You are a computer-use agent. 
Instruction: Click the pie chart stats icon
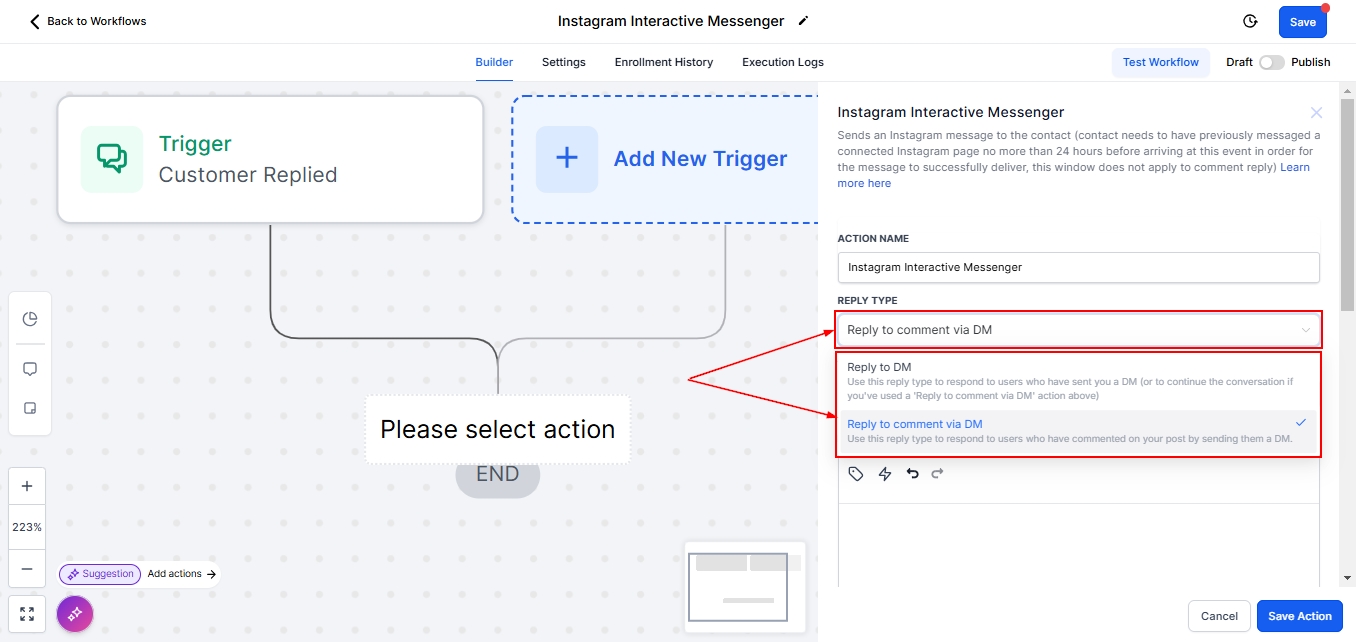30,319
